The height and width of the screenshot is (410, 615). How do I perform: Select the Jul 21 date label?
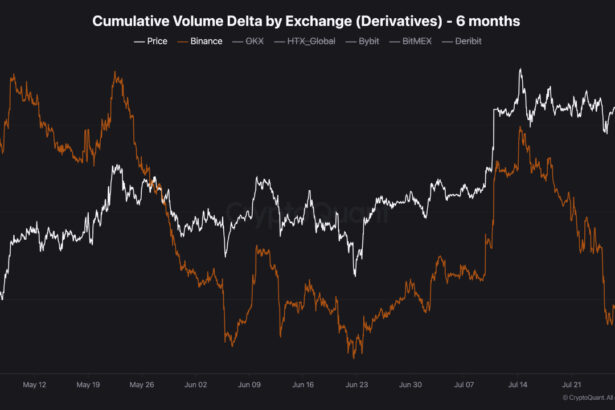pos(572,382)
